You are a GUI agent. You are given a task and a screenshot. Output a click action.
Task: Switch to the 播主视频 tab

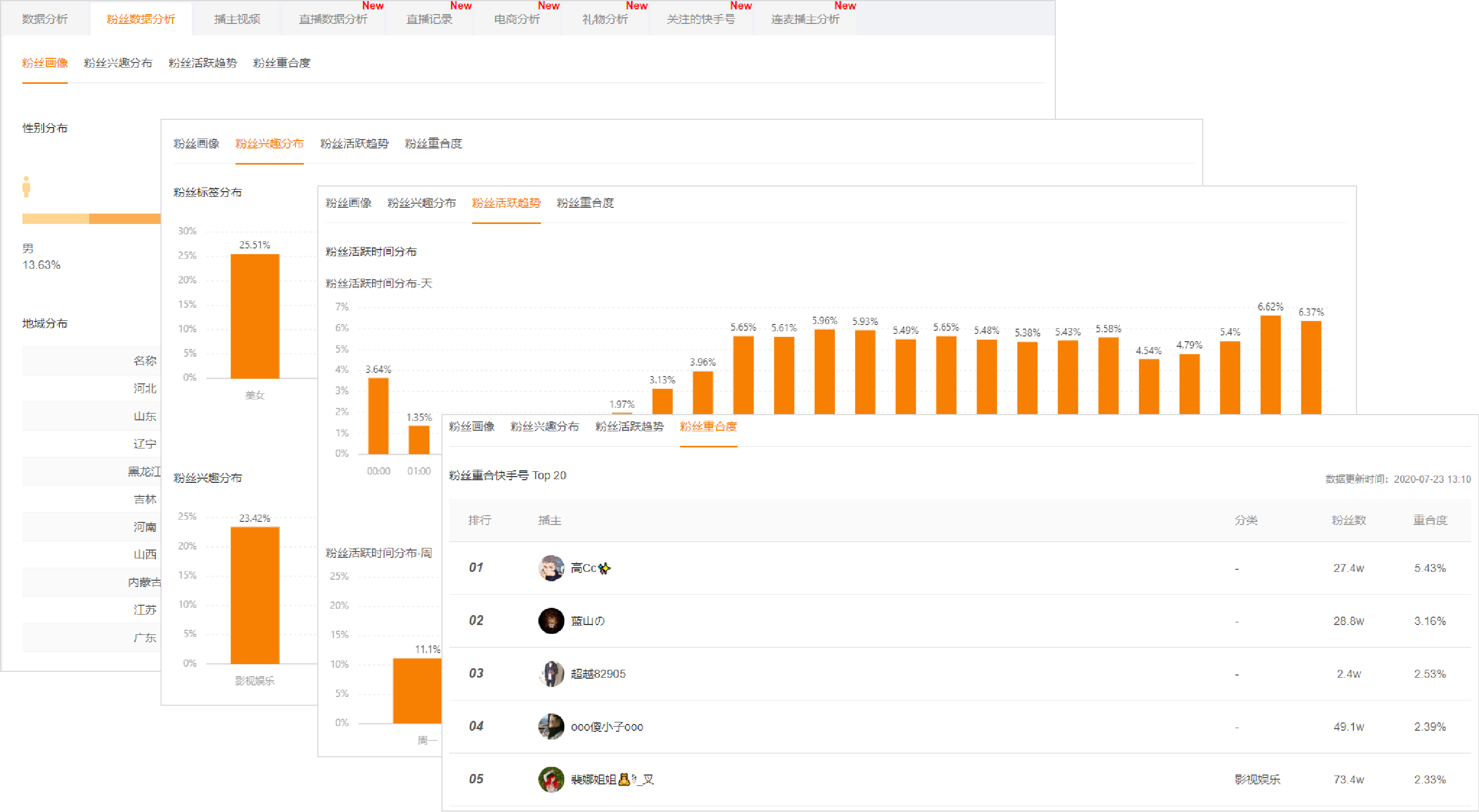pos(237,19)
